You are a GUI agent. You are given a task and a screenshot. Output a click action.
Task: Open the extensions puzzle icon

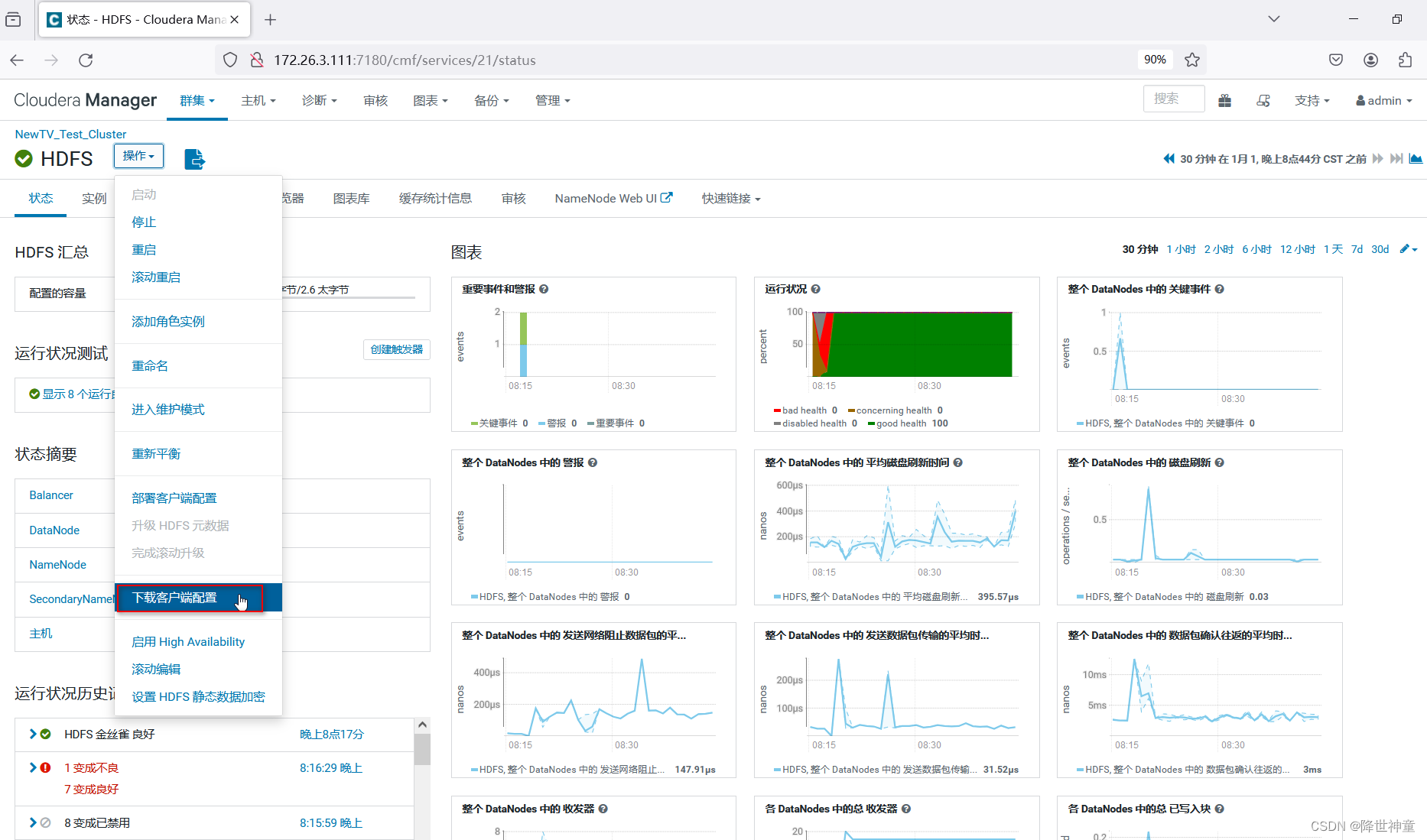click(1405, 60)
